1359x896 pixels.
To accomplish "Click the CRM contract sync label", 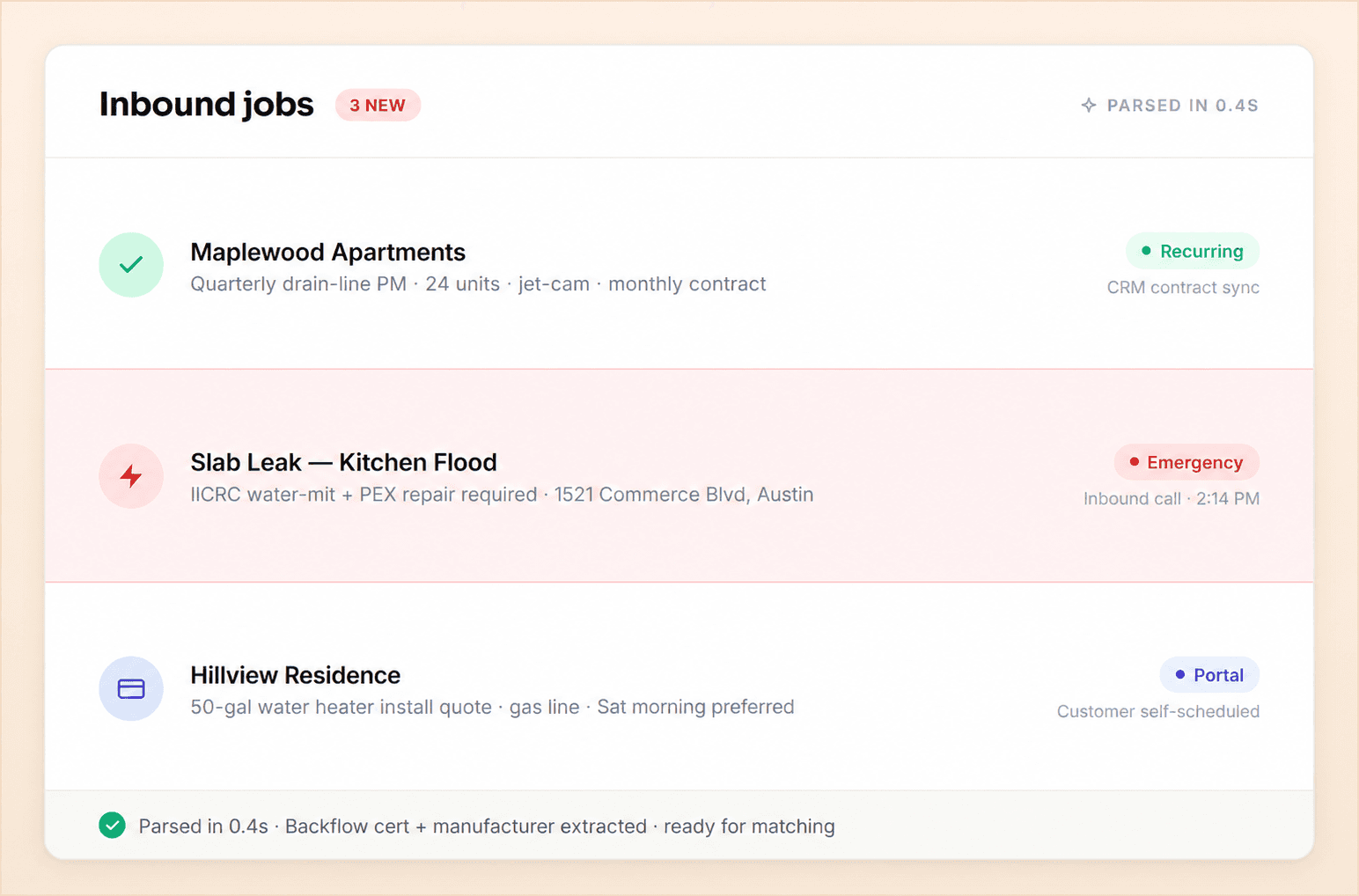I will point(1183,288).
